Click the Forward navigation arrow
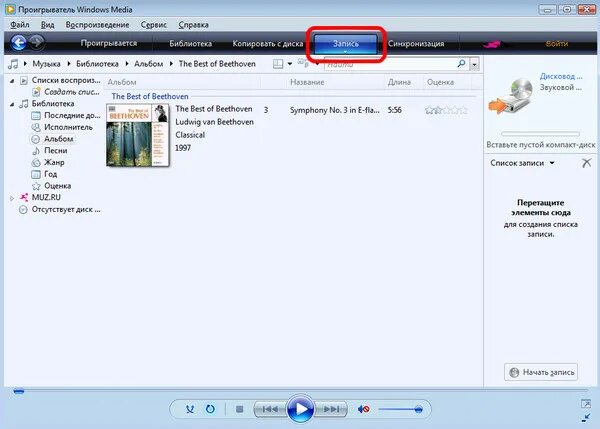The height and width of the screenshot is (429, 600). 37,42
